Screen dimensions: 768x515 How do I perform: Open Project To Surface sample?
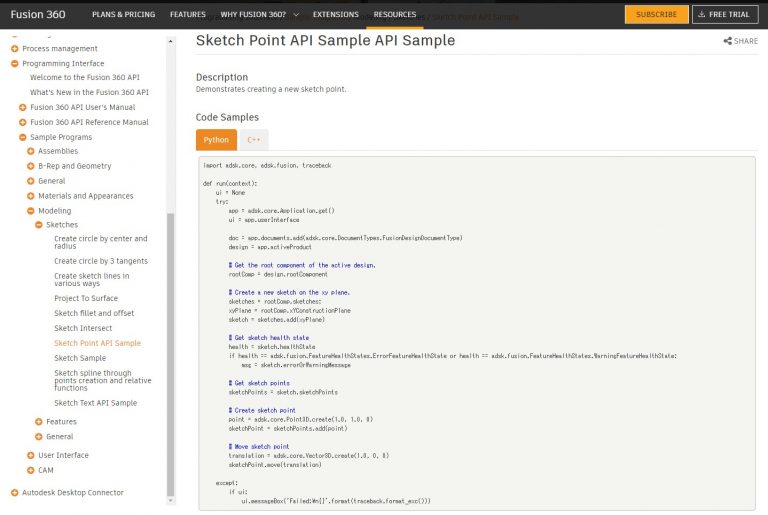point(86,298)
